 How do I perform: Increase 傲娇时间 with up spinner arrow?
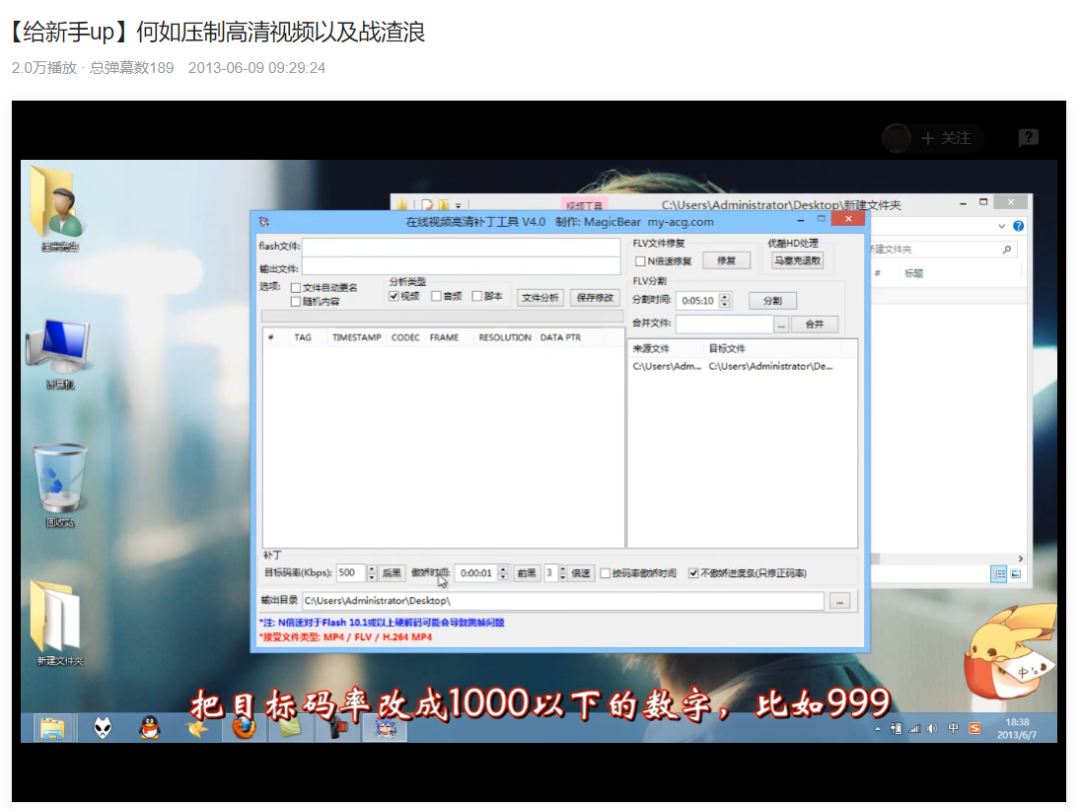tap(503, 569)
